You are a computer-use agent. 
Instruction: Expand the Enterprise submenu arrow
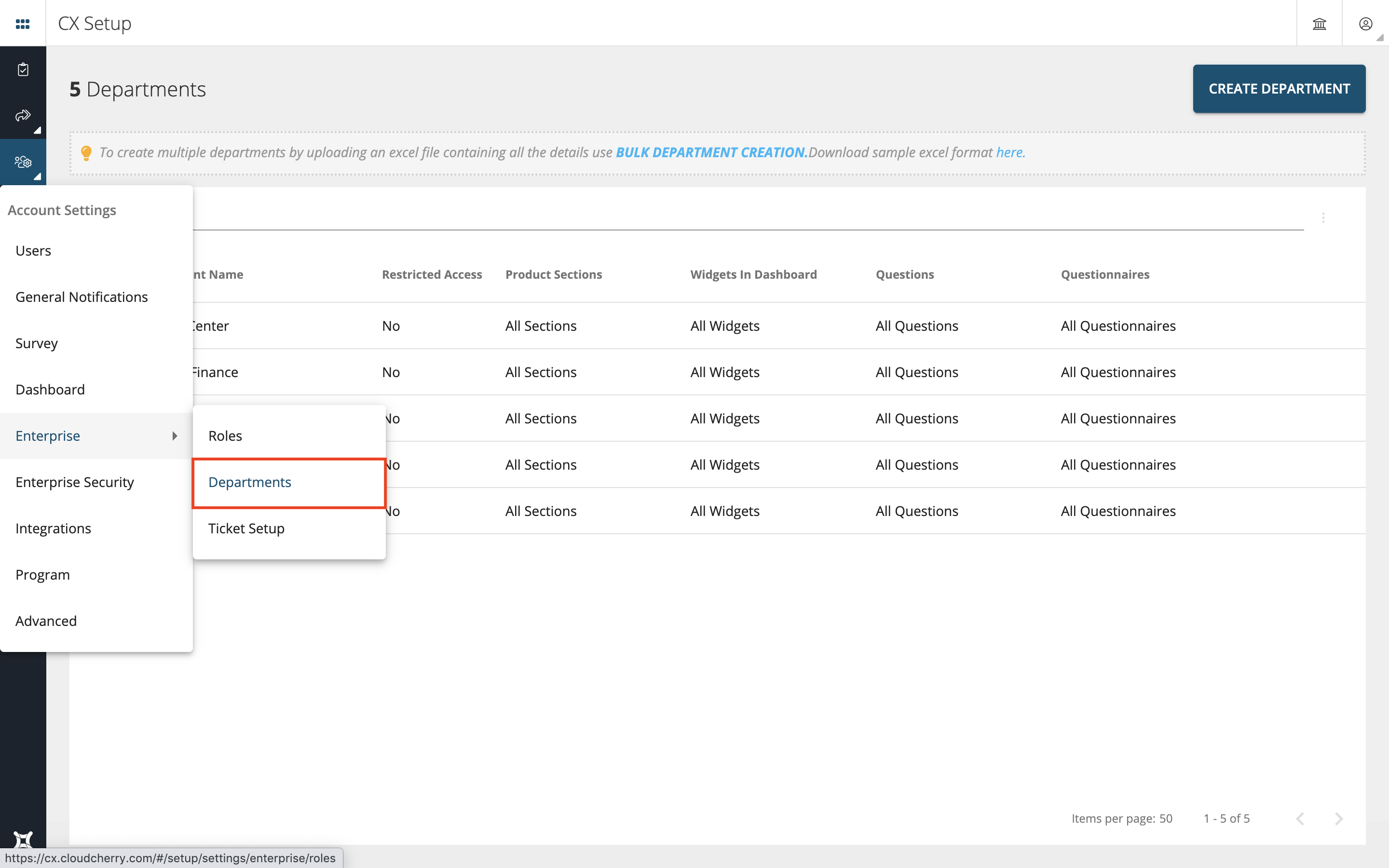(x=175, y=436)
